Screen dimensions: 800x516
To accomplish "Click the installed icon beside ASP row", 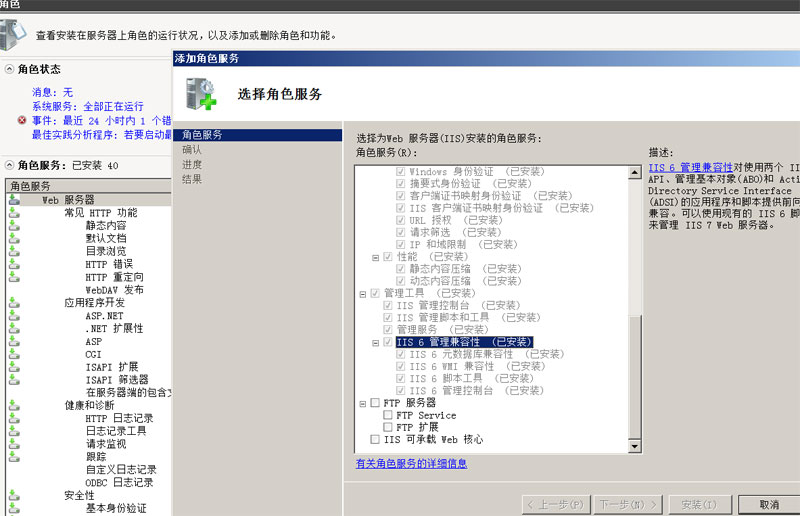I will pos(14,341).
